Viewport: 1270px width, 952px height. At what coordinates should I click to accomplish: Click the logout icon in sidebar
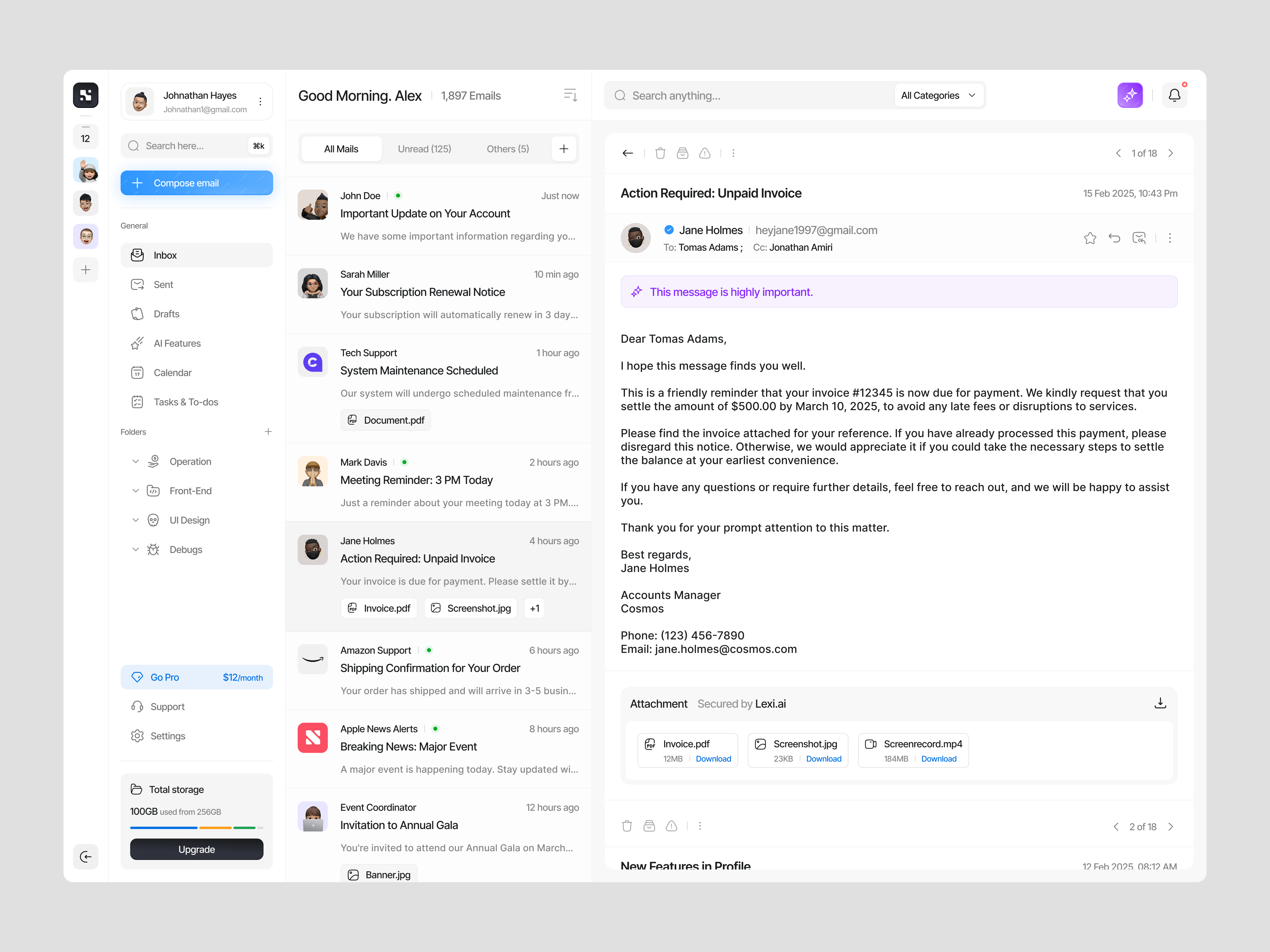[85, 857]
